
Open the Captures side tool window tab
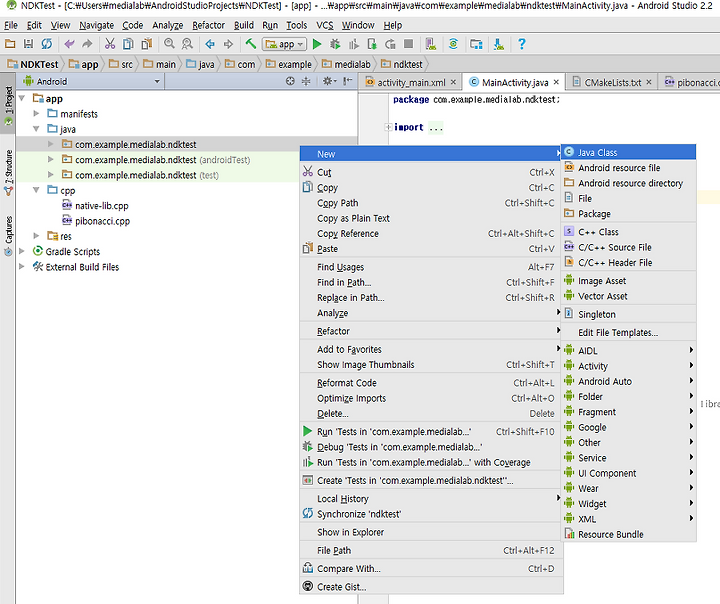pyautogui.click(x=8, y=236)
